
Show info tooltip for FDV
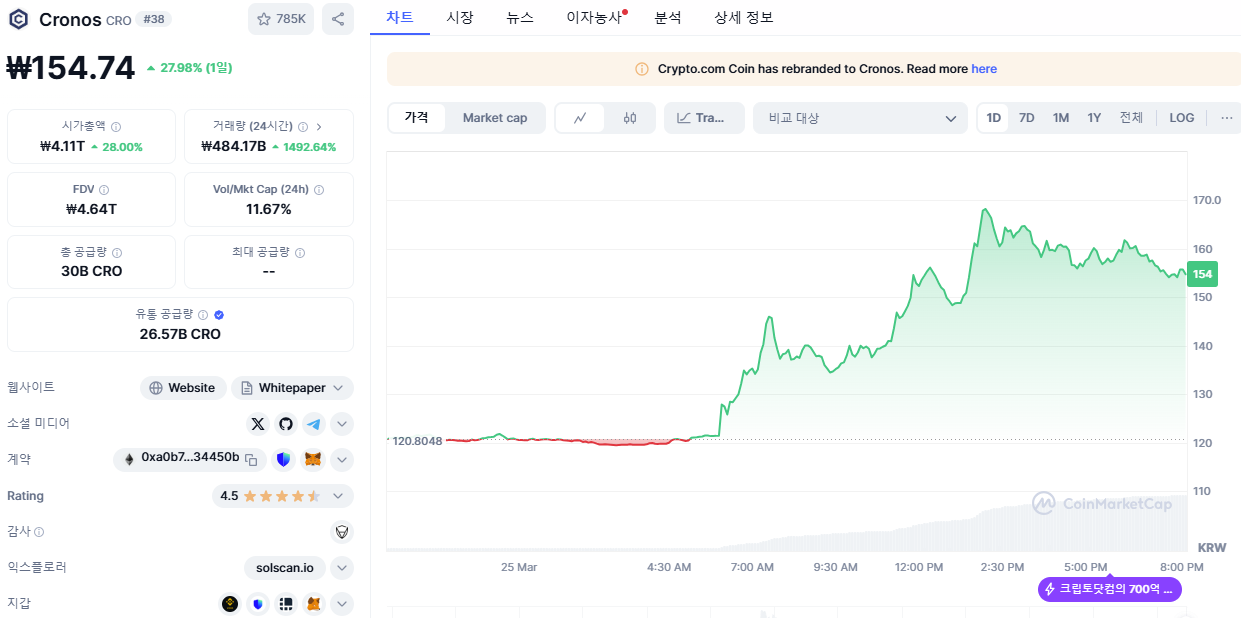point(104,189)
